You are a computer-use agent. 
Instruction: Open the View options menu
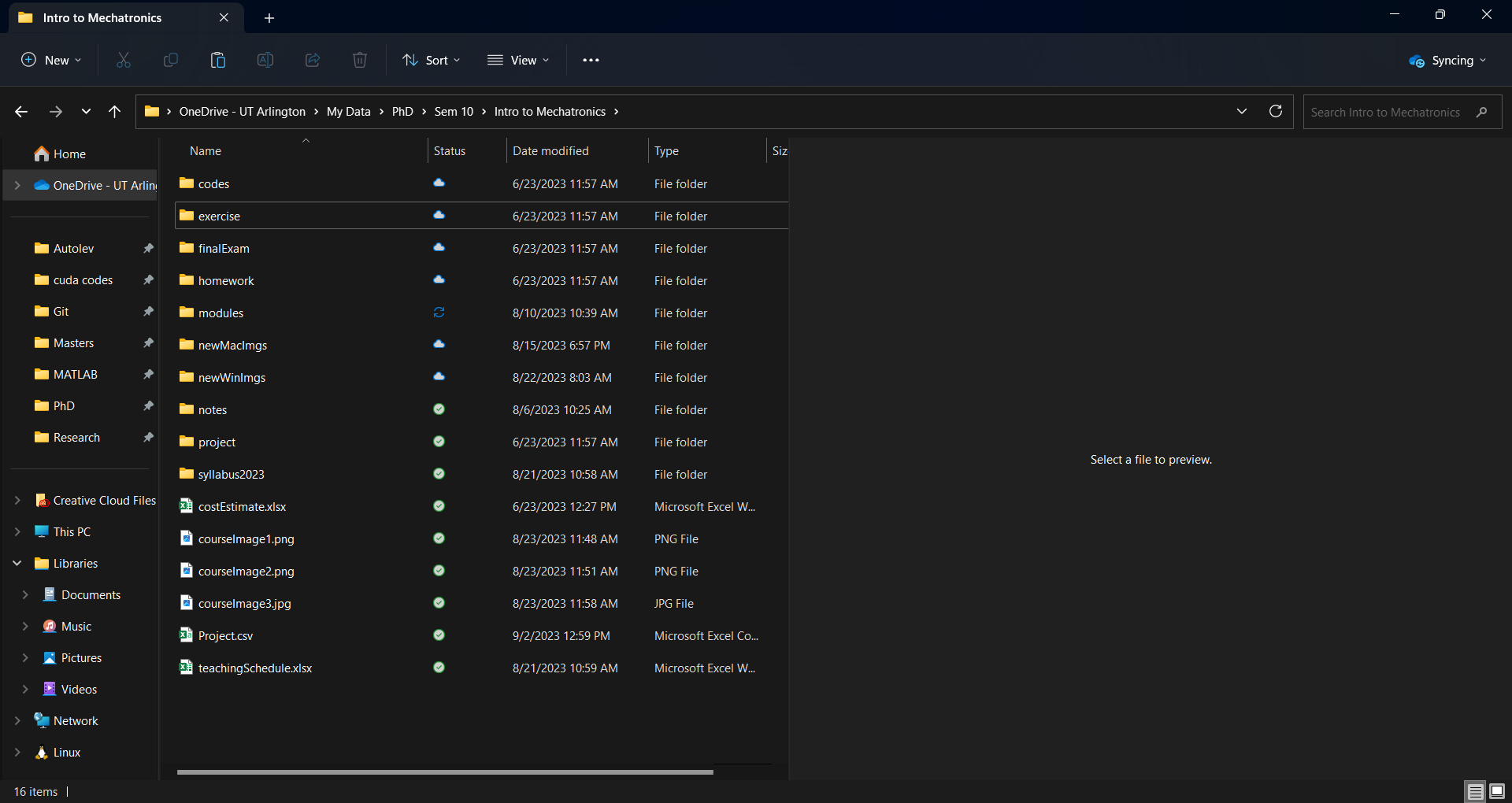click(x=518, y=61)
